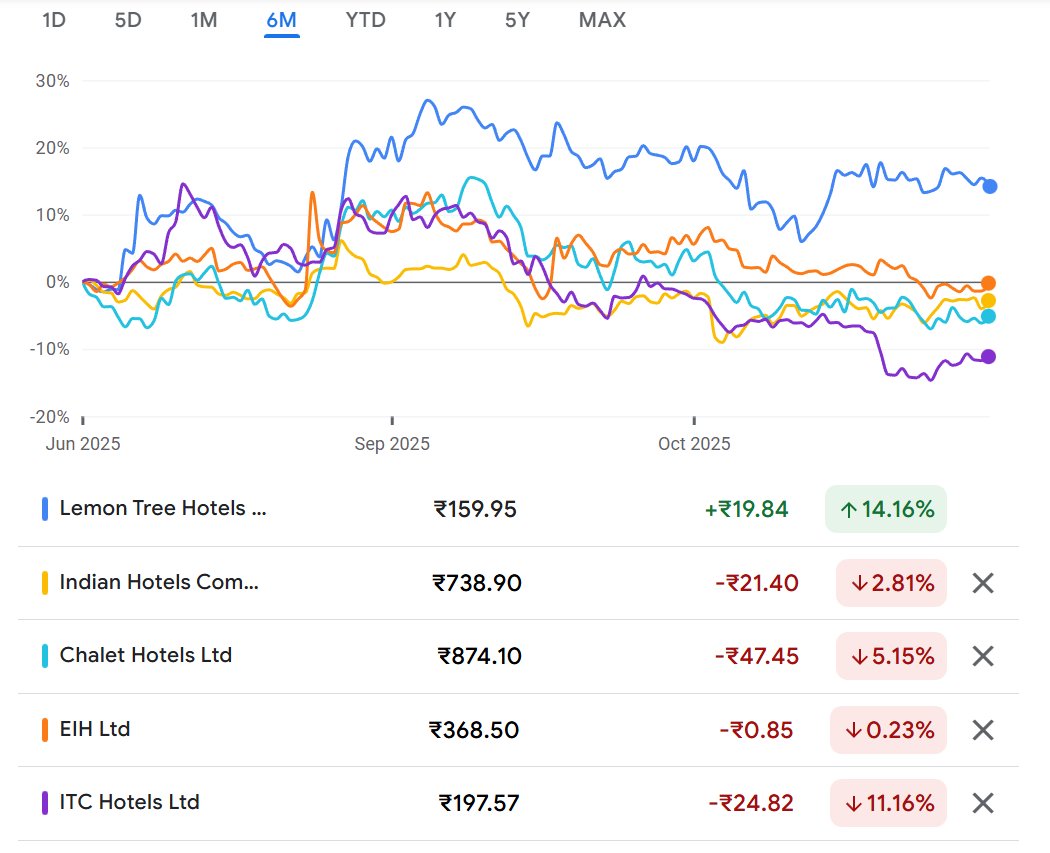Screen dimensions: 1050x853
Task: Remove ITC Hotels Ltd from the comparison
Action: (981, 802)
